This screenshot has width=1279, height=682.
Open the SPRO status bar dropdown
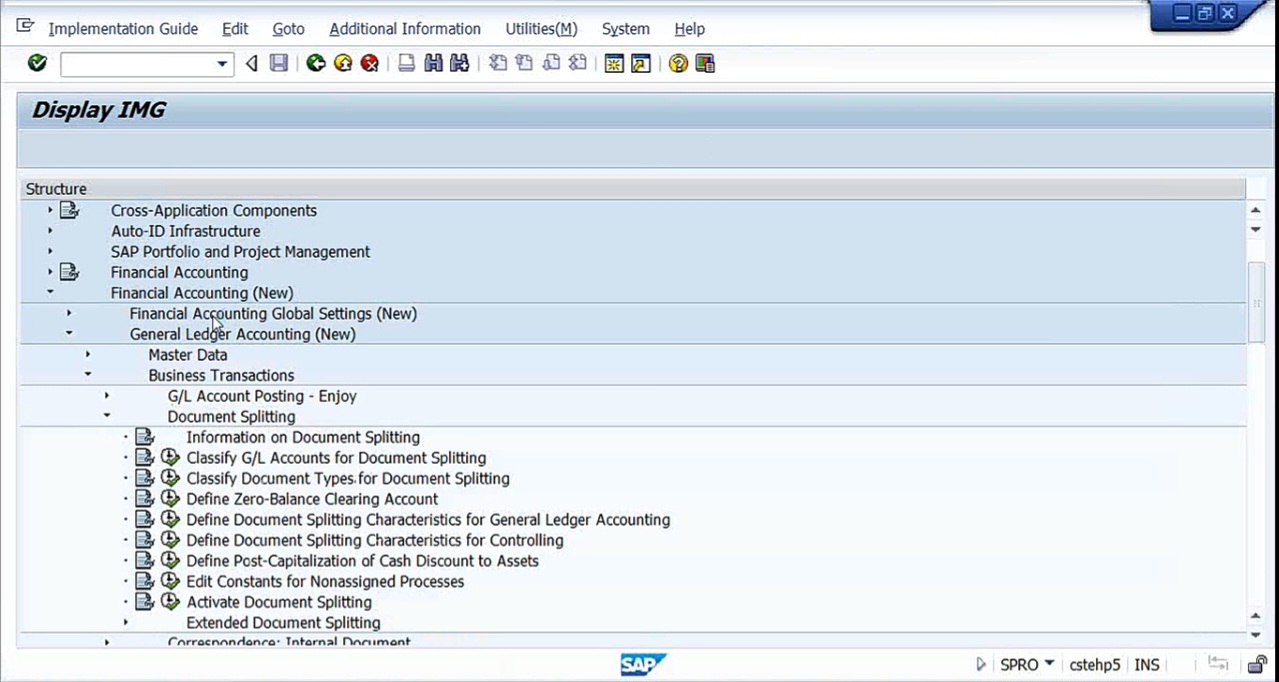pyautogui.click(x=1049, y=663)
